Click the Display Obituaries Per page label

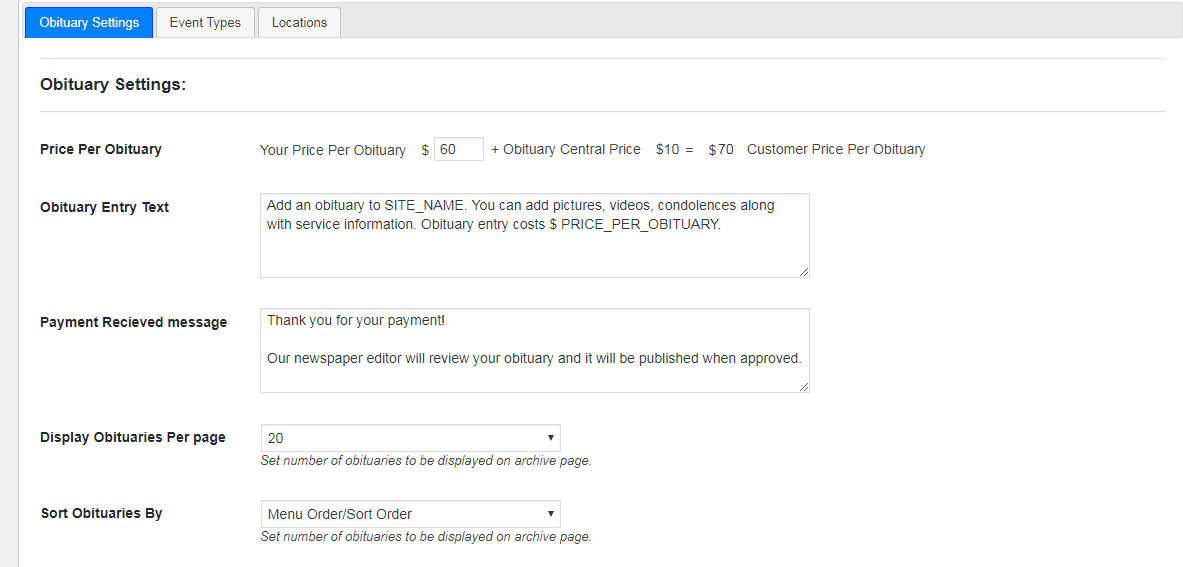click(132, 437)
